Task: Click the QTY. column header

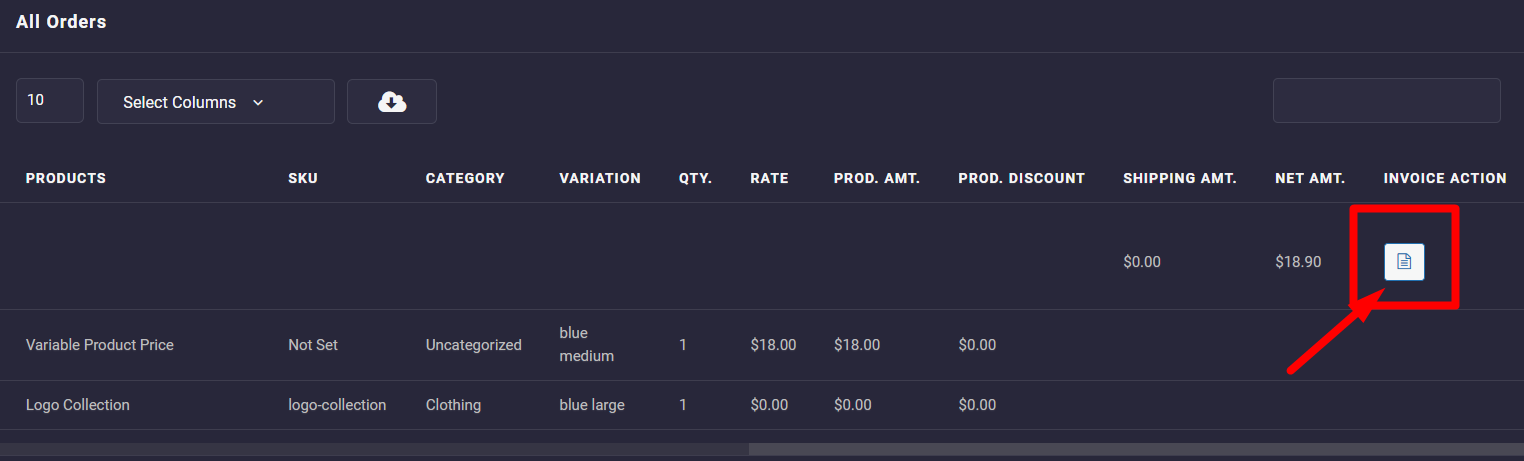Action: 695,179
